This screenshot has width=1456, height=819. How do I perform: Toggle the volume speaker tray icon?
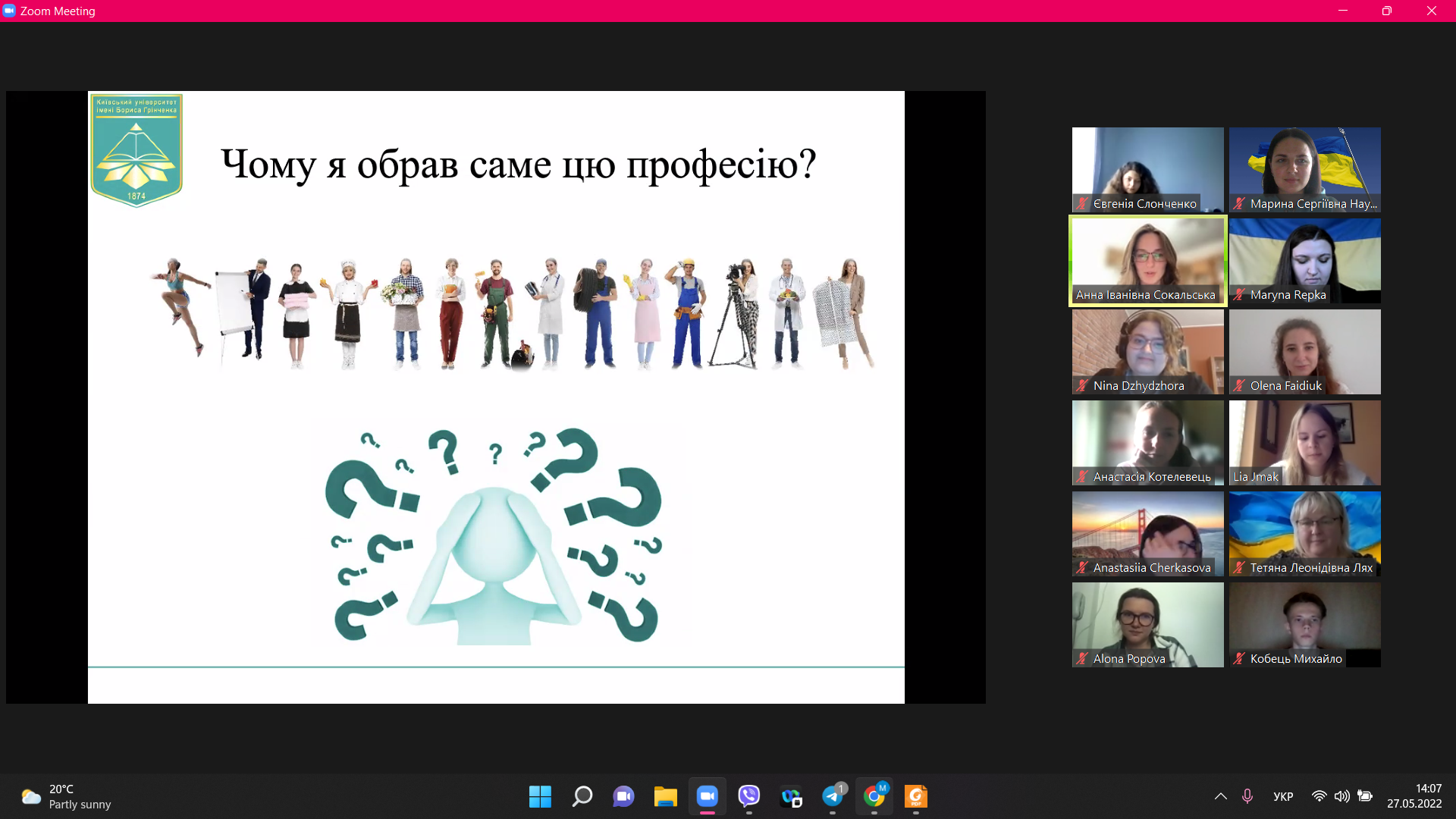pyautogui.click(x=1341, y=796)
